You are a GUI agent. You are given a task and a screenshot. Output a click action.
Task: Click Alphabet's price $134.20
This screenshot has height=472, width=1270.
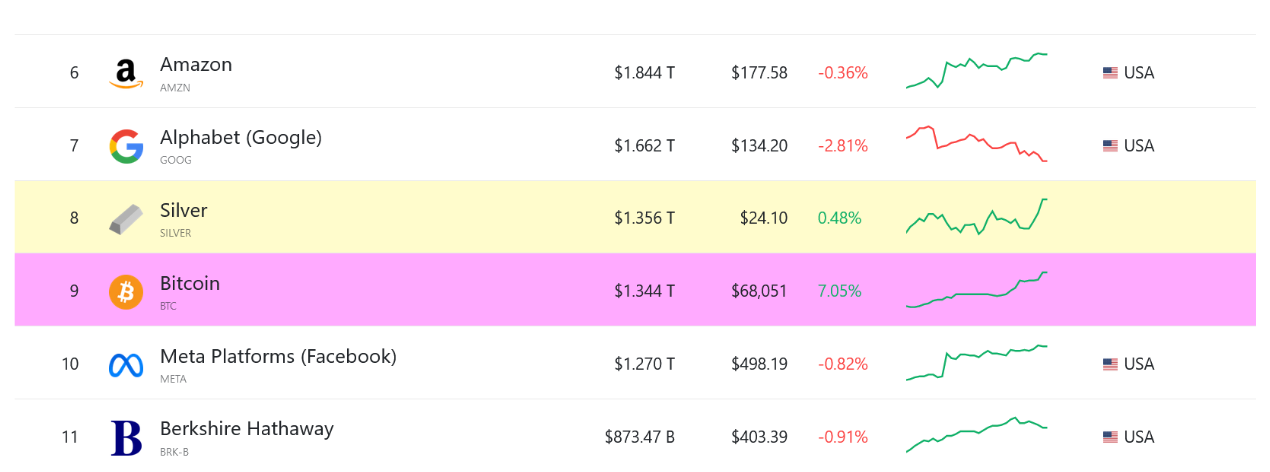pyautogui.click(x=759, y=146)
